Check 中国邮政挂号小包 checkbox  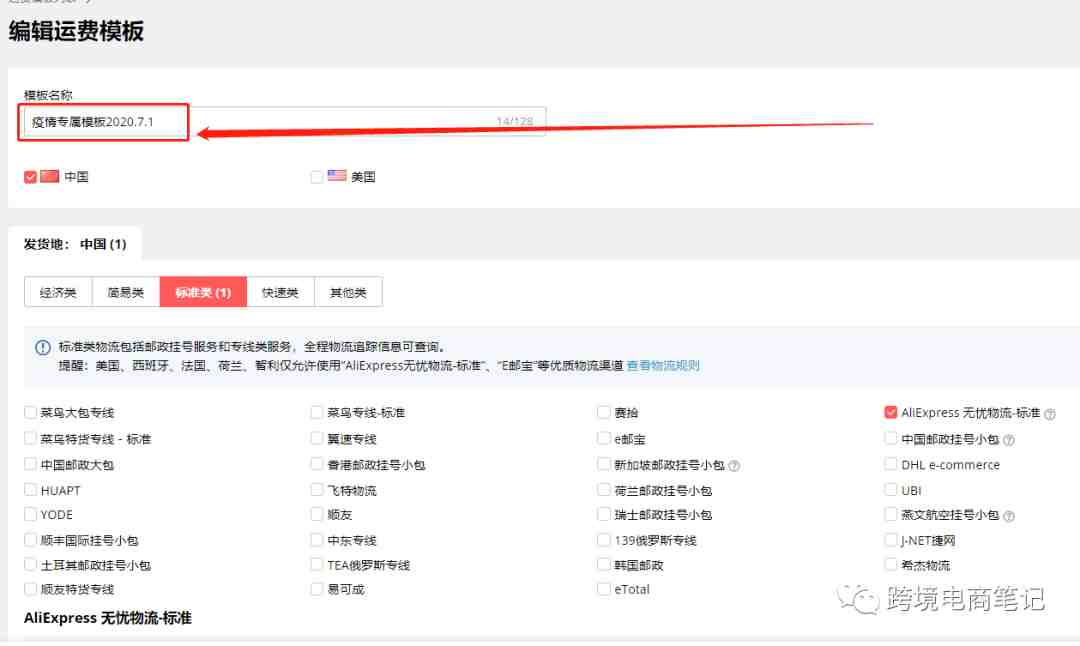coord(891,439)
